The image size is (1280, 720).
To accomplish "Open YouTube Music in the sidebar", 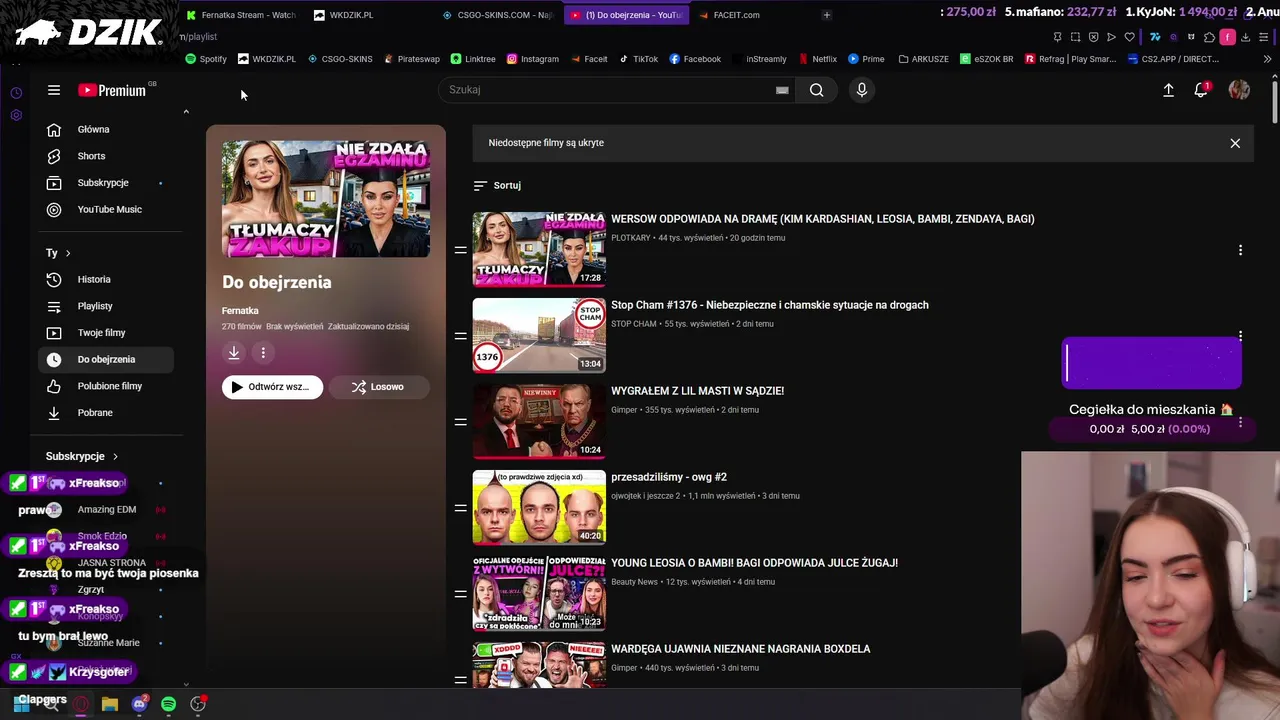I will [x=106, y=209].
